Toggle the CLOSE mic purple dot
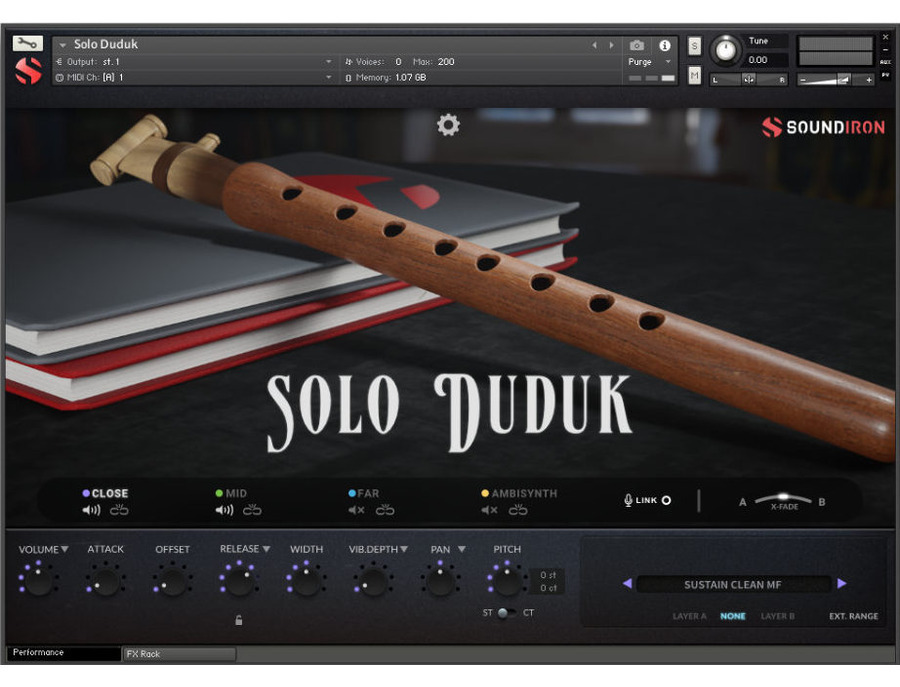 86,493
